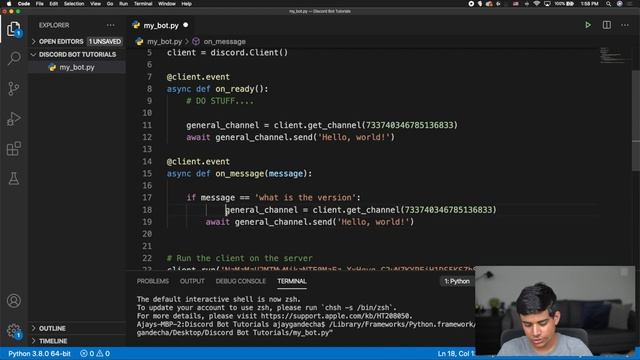Open the Testing flask icon view
This screenshot has width=640, height=360.
click(x=14, y=178)
